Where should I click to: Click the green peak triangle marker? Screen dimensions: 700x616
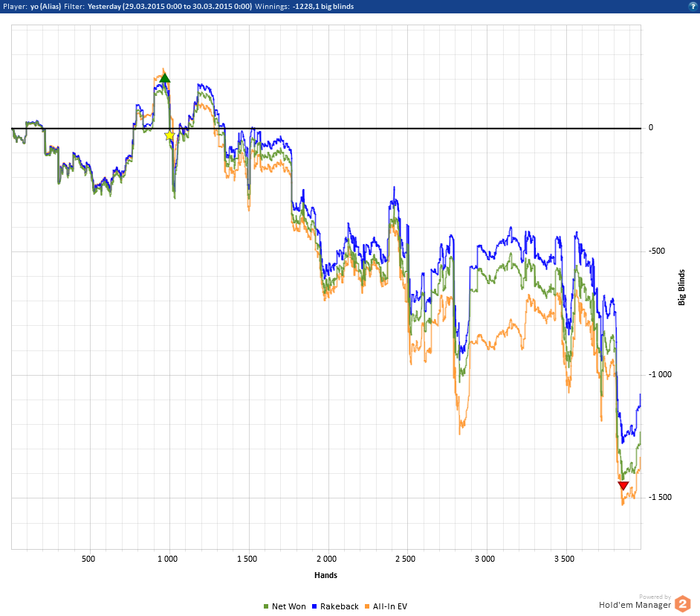pyautogui.click(x=165, y=79)
